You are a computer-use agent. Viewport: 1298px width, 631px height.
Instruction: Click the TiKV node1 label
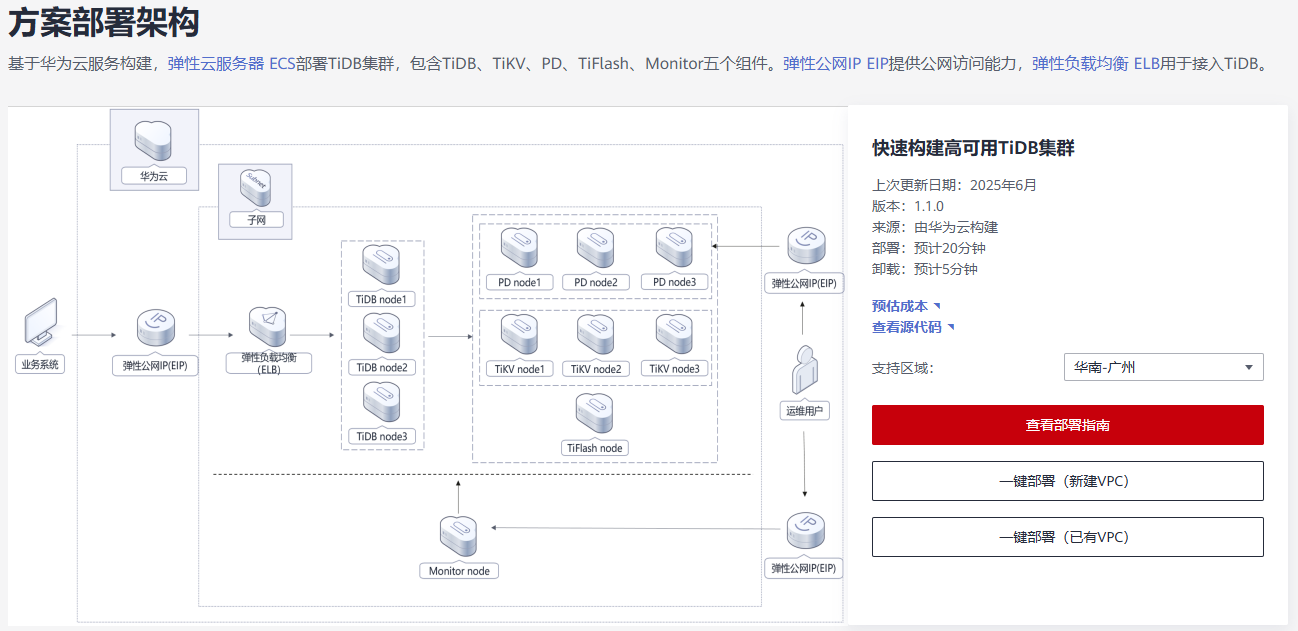point(519,369)
